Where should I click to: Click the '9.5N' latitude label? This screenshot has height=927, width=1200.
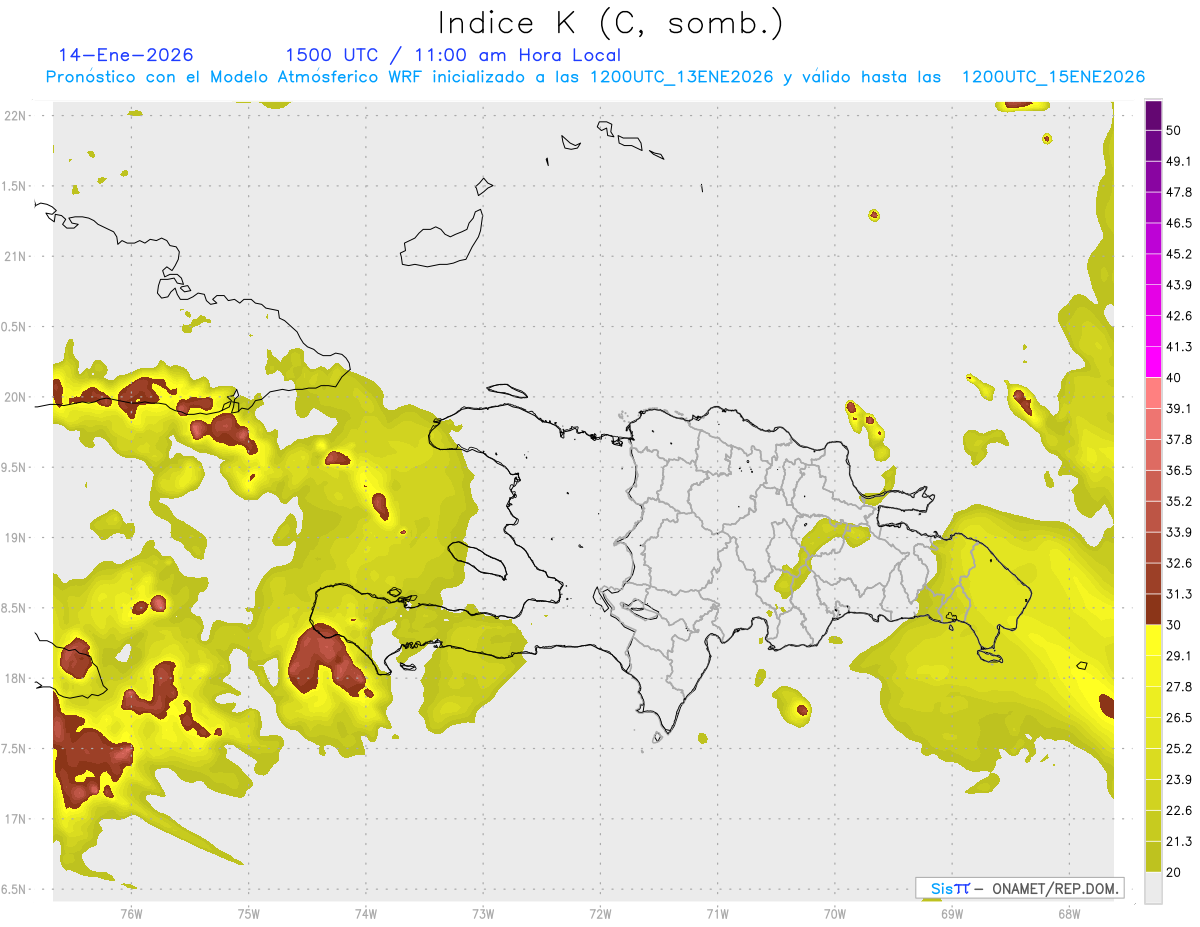[15, 468]
